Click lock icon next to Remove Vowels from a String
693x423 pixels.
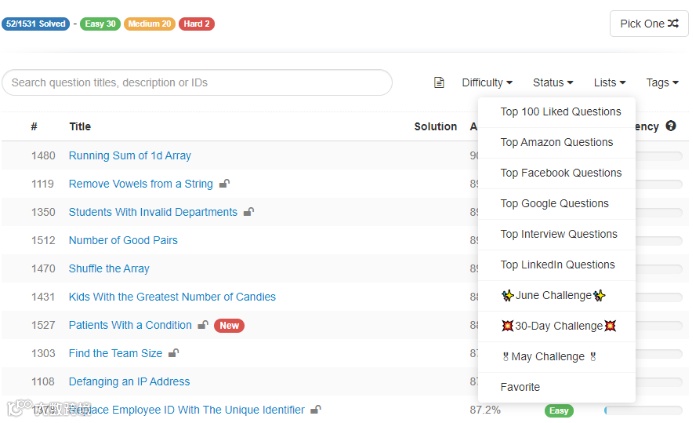pos(225,184)
